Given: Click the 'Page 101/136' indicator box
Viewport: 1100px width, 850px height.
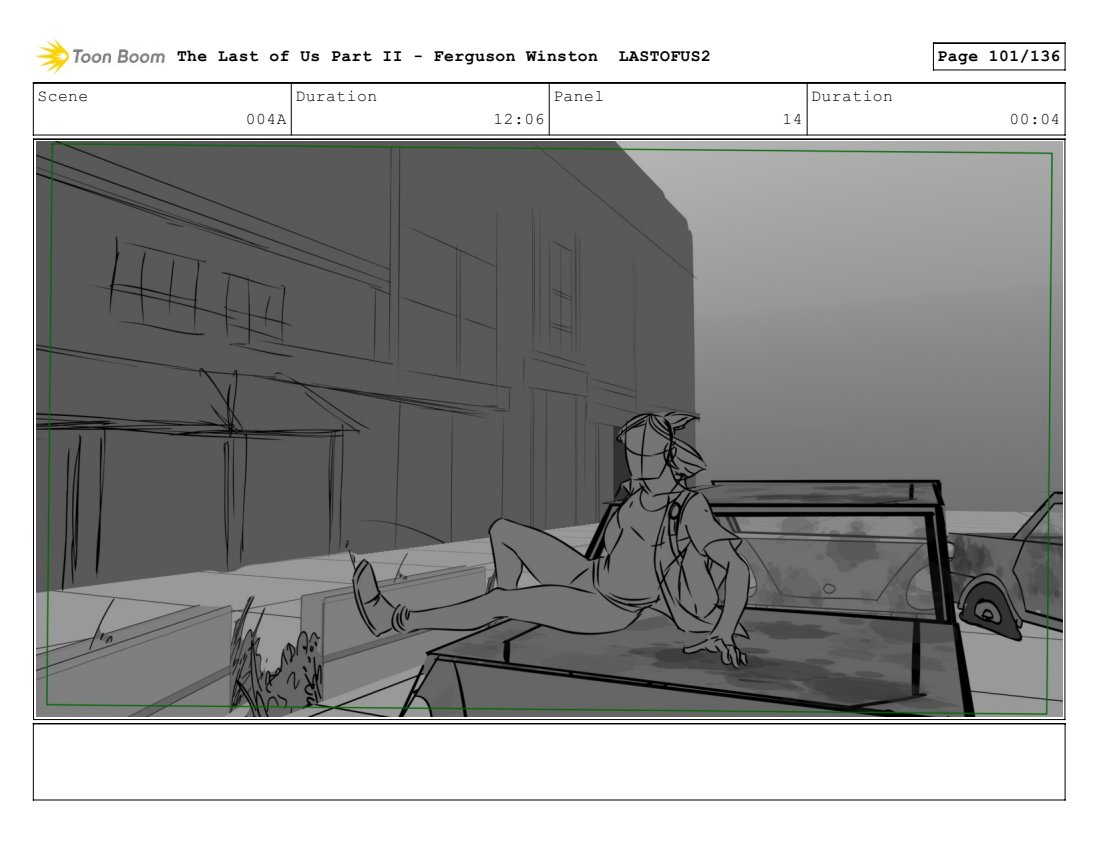Looking at the screenshot, I should point(999,56).
